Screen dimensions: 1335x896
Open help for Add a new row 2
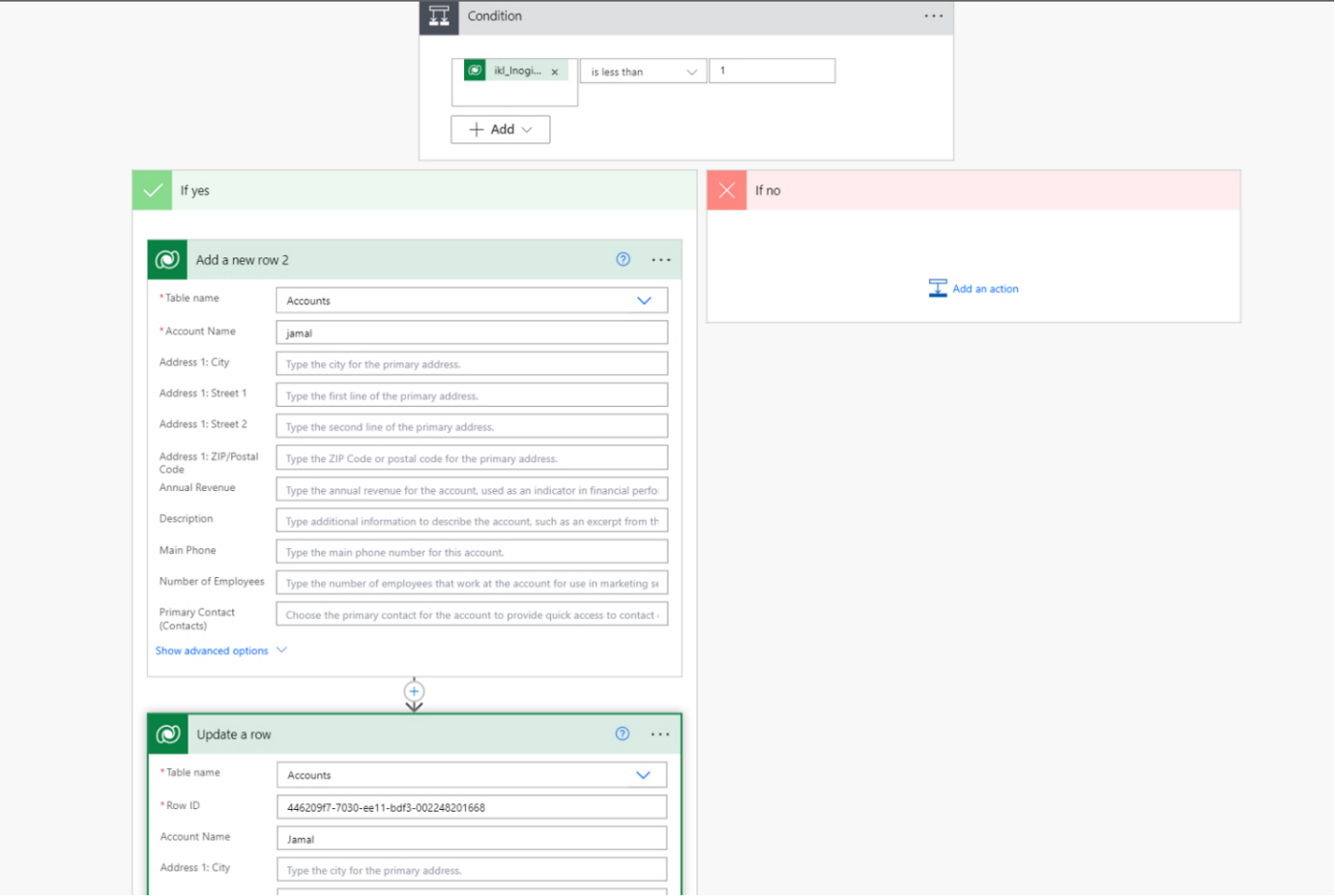coord(623,260)
